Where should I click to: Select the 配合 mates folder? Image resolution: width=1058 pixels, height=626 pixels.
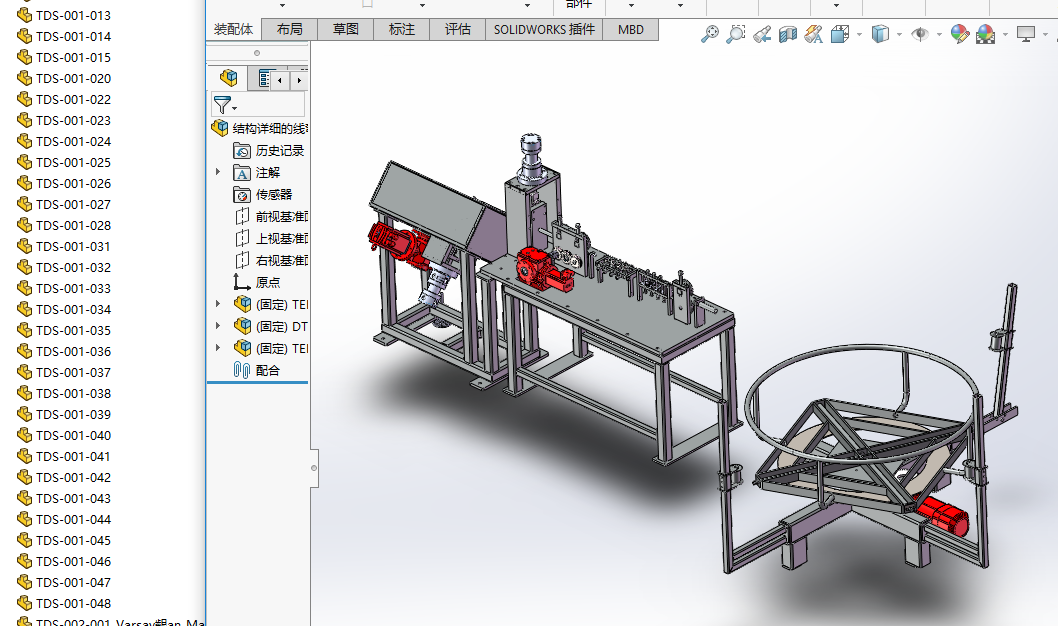[267, 370]
